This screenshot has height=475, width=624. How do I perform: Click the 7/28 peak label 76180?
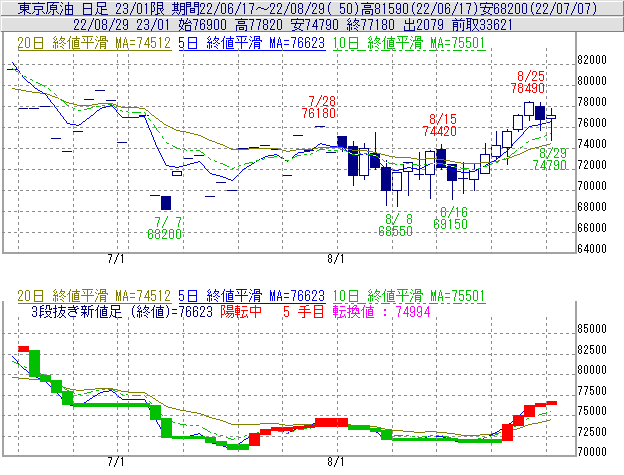(x=319, y=114)
